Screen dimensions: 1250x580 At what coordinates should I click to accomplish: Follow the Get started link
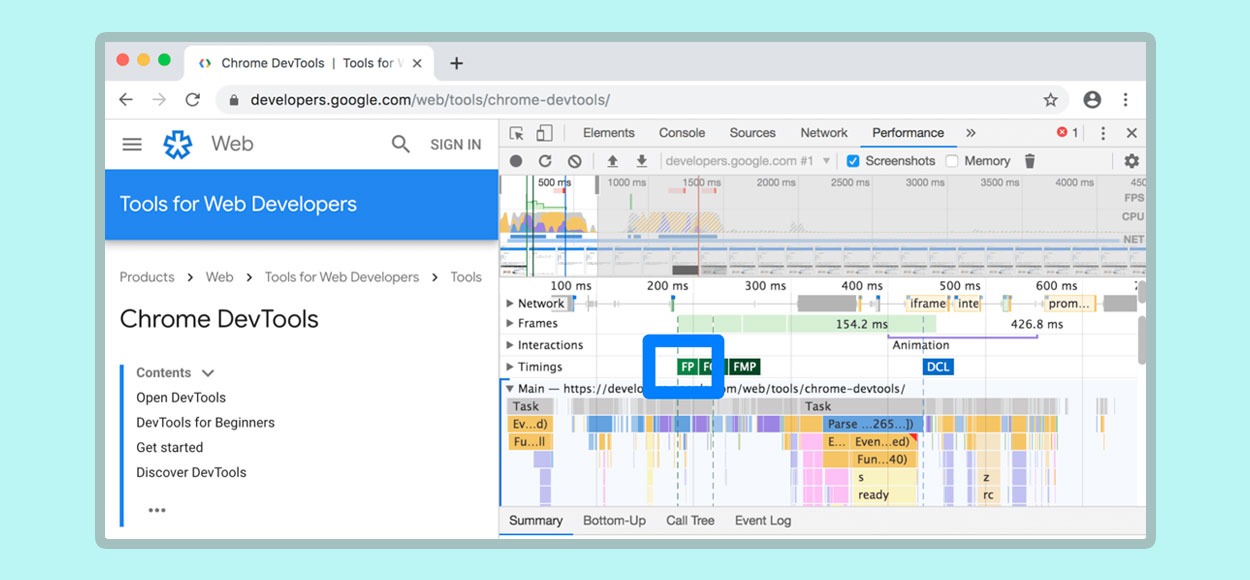click(x=169, y=448)
